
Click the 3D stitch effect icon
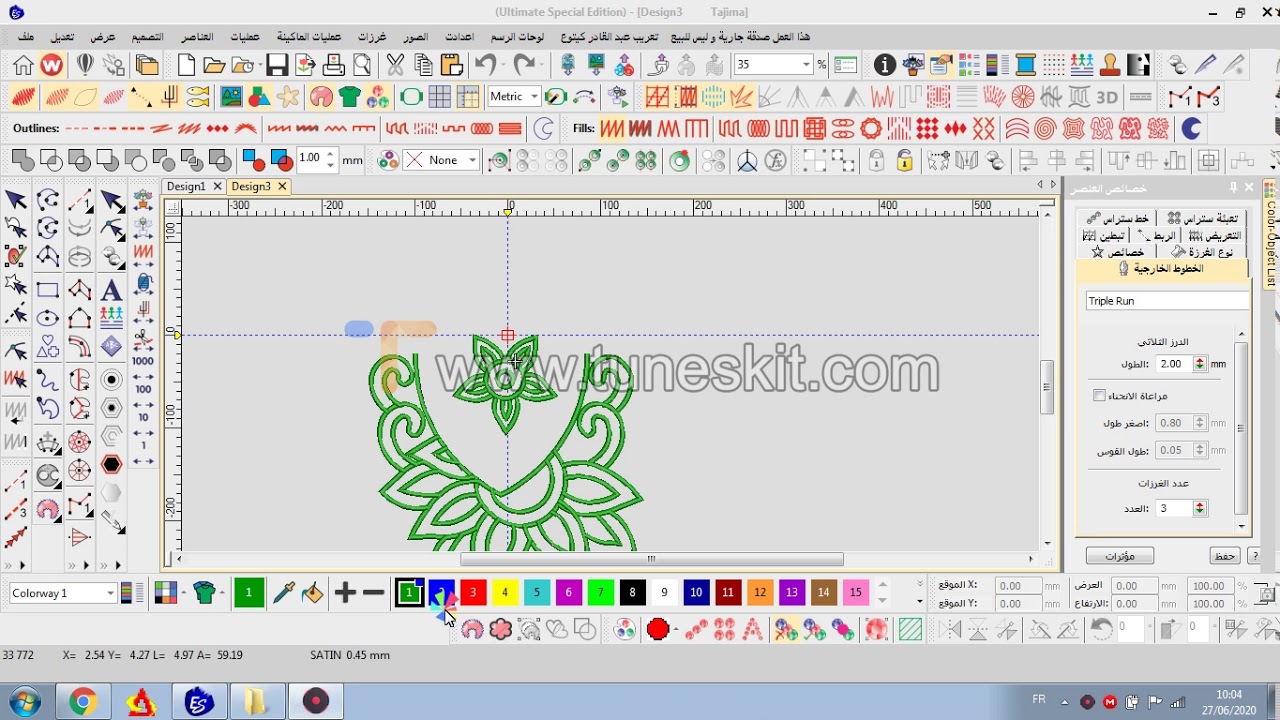point(1107,98)
